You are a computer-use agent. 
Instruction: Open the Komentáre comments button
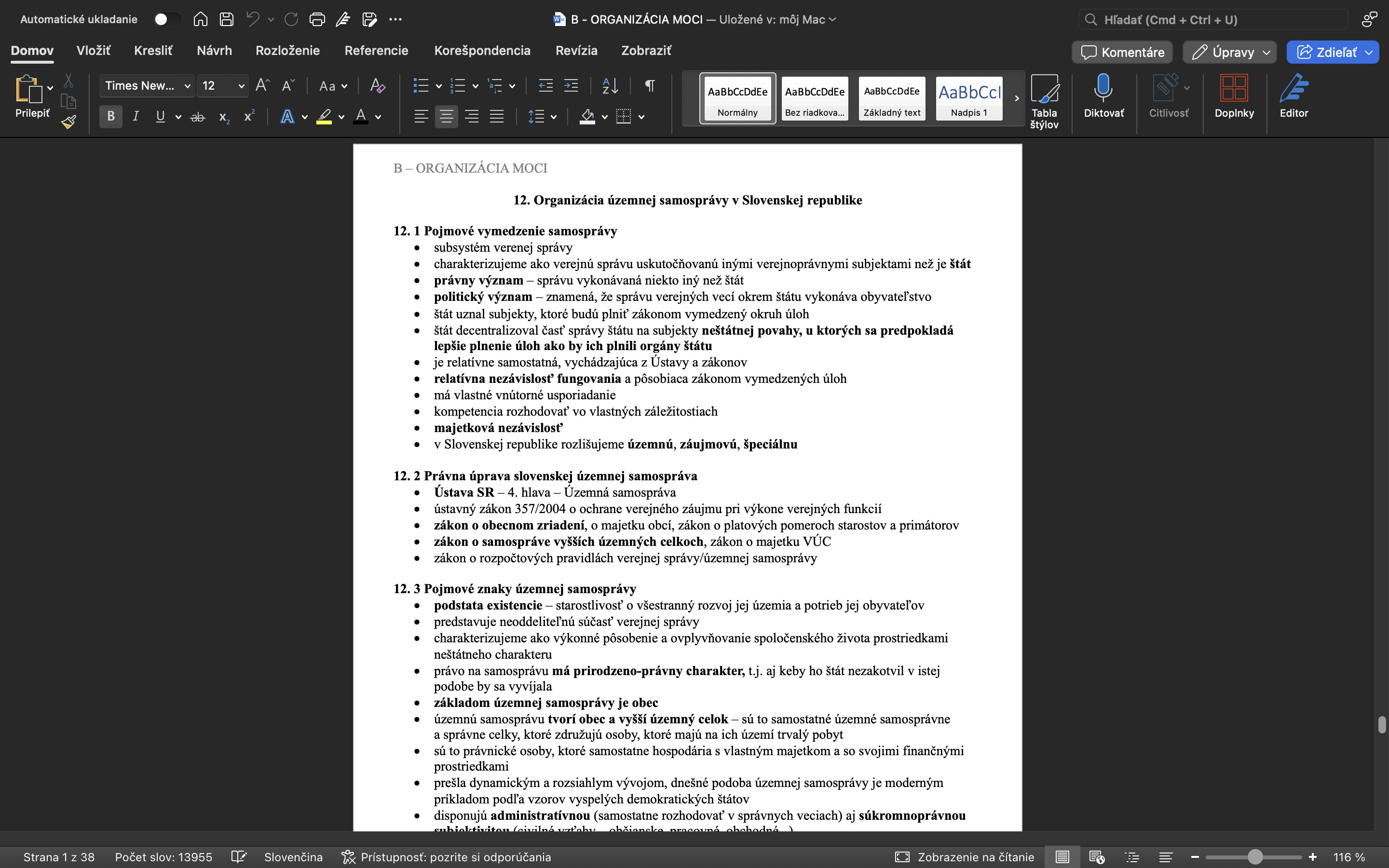coord(1122,52)
